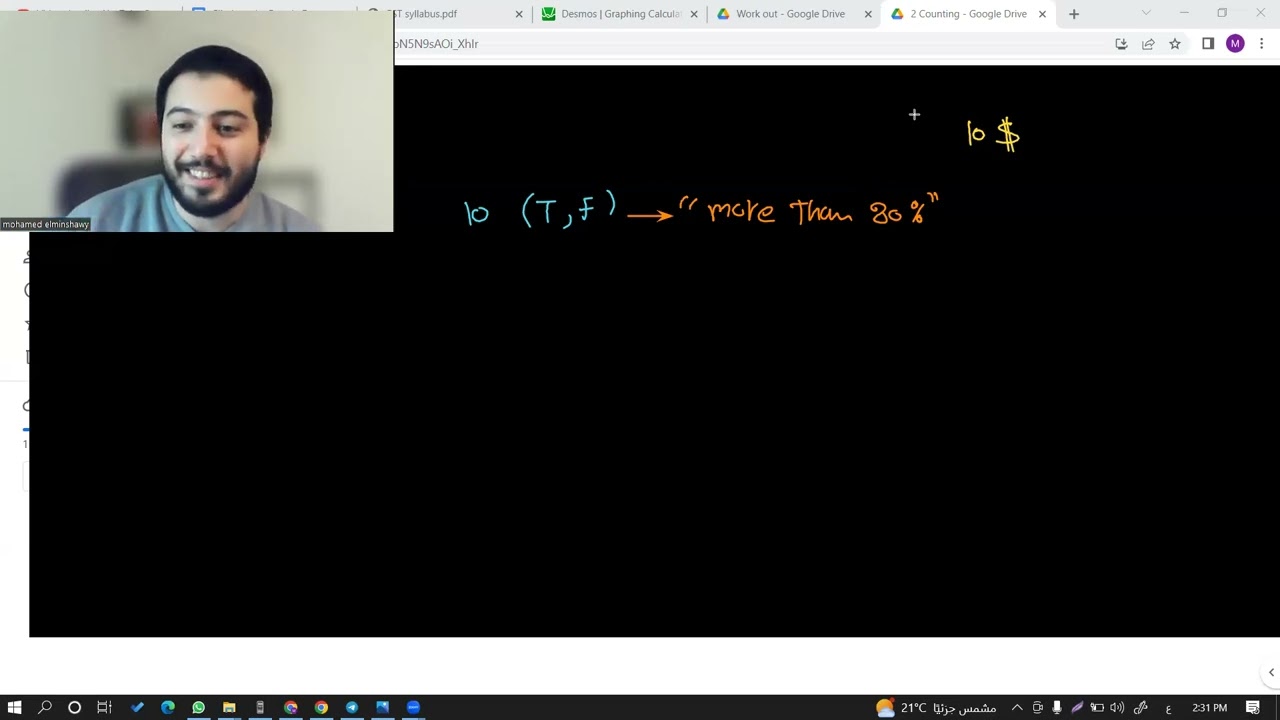Open the Photos app on the taskbar
Screen dimensions: 1280x720
click(x=382, y=708)
